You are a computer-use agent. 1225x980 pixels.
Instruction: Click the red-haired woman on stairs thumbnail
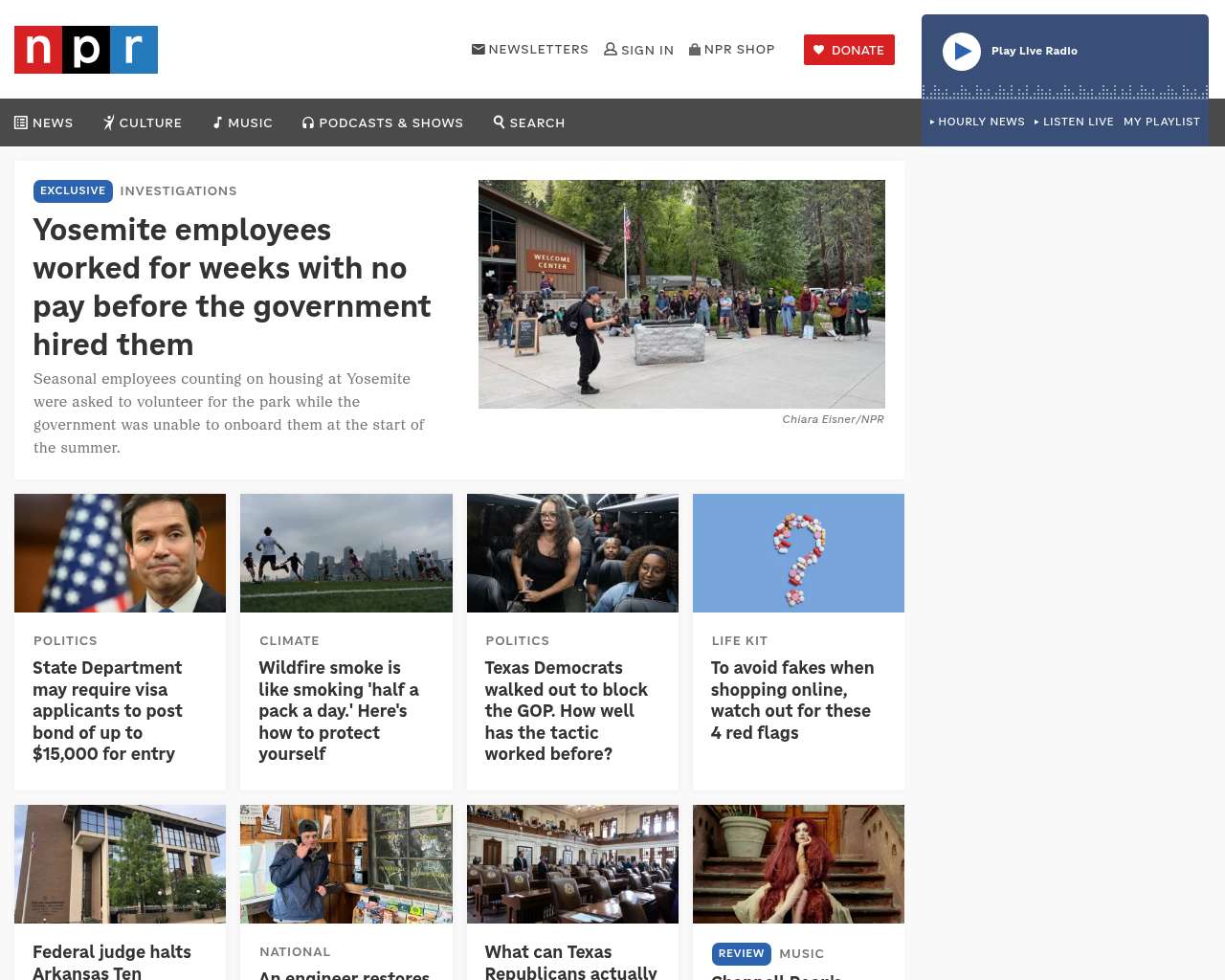(798, 864)
